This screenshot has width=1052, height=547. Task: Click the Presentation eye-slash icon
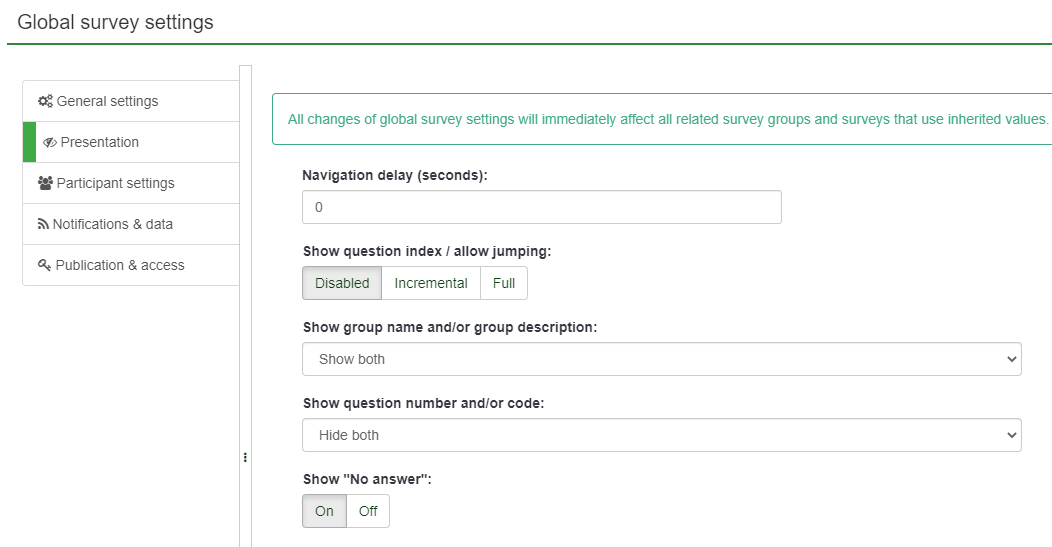[x=50, y=142]
